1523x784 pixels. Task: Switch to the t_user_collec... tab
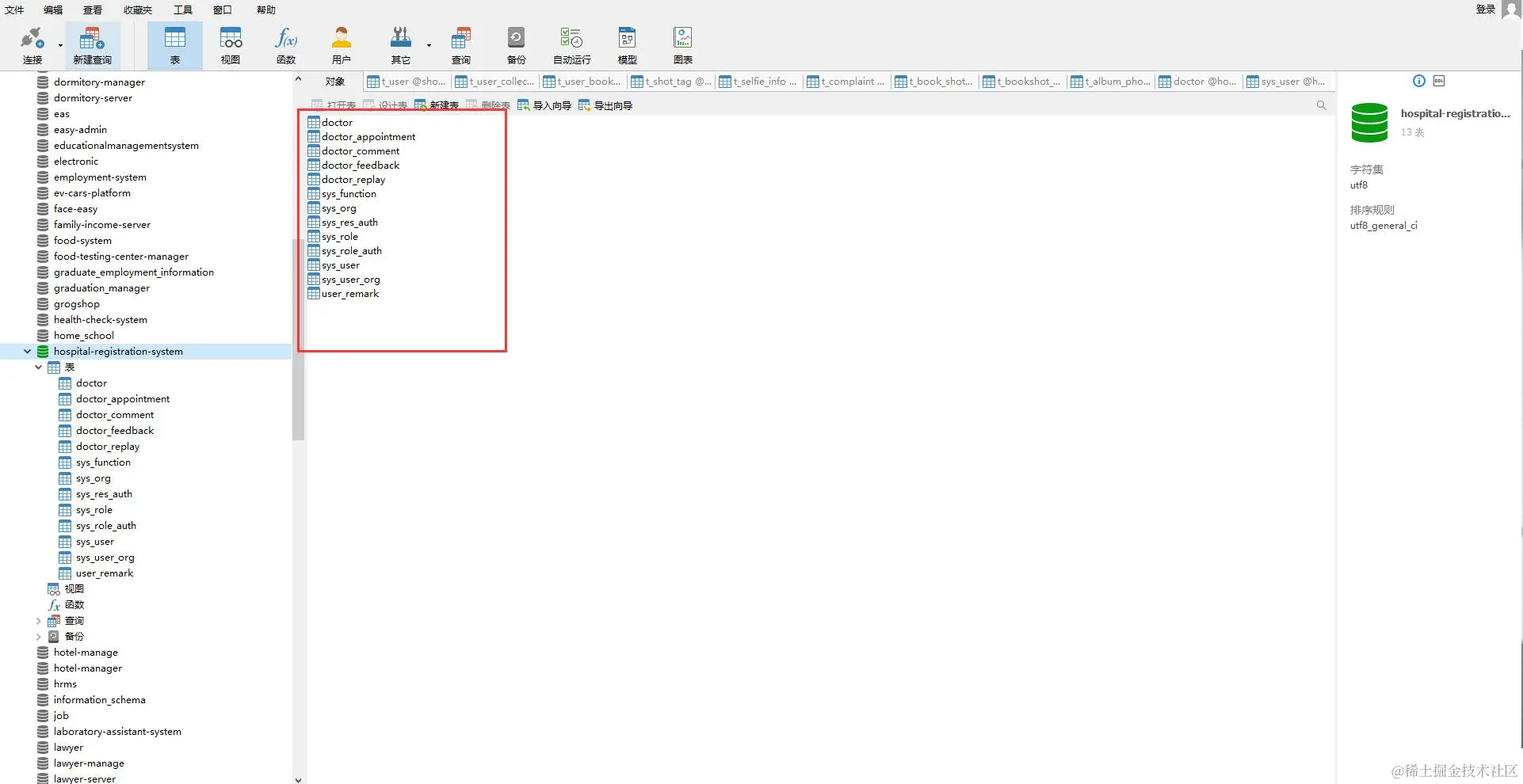[x=494, y=82]
